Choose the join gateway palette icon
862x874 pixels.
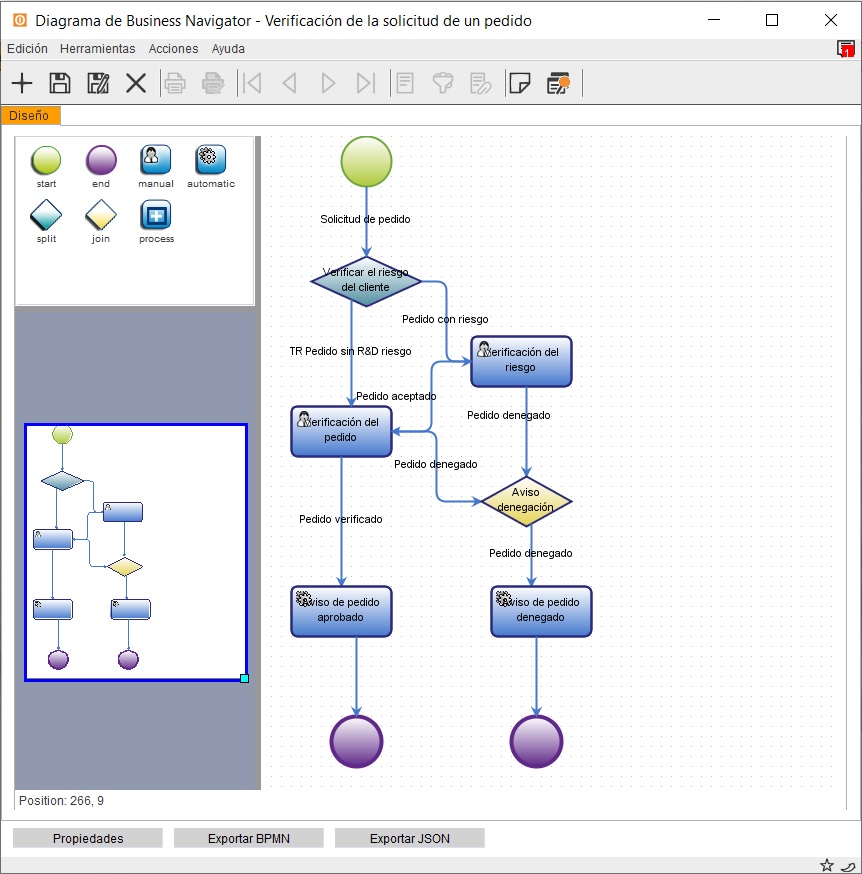point(101,215)
